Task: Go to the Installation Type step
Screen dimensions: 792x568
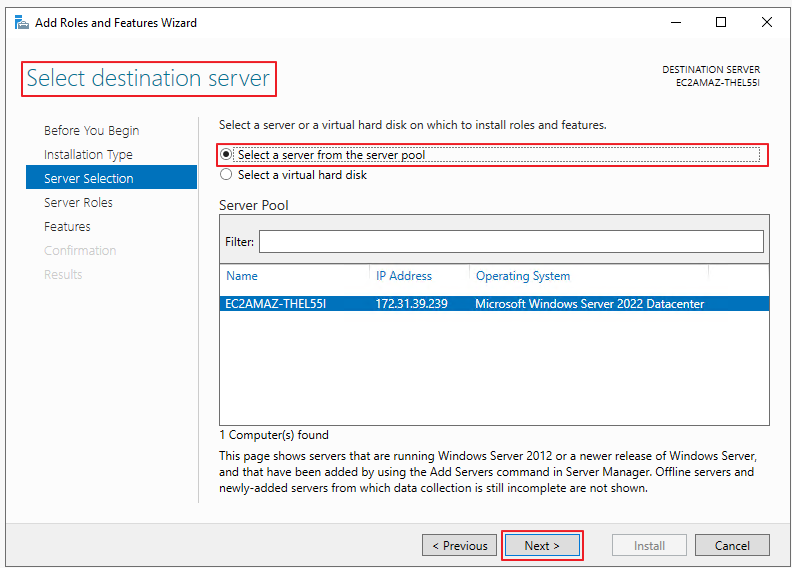Action: (88, 154)
